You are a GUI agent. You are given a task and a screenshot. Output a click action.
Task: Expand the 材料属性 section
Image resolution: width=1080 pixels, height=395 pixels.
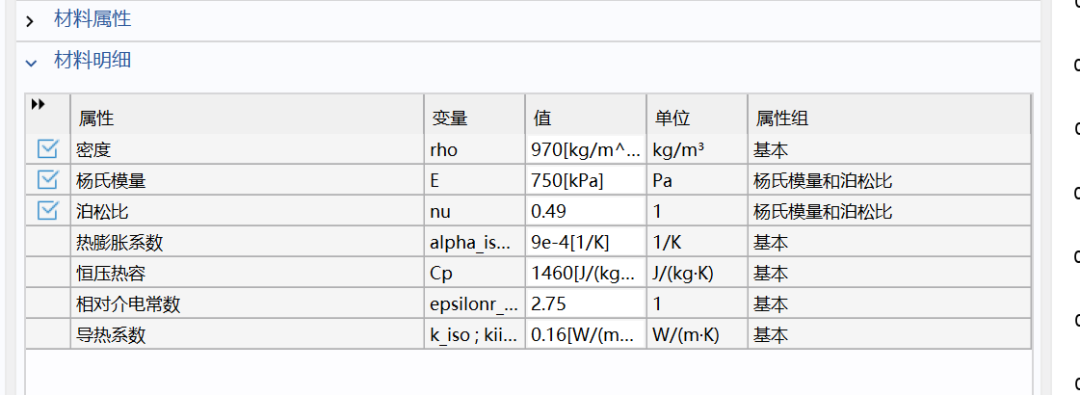coord(30,21)
